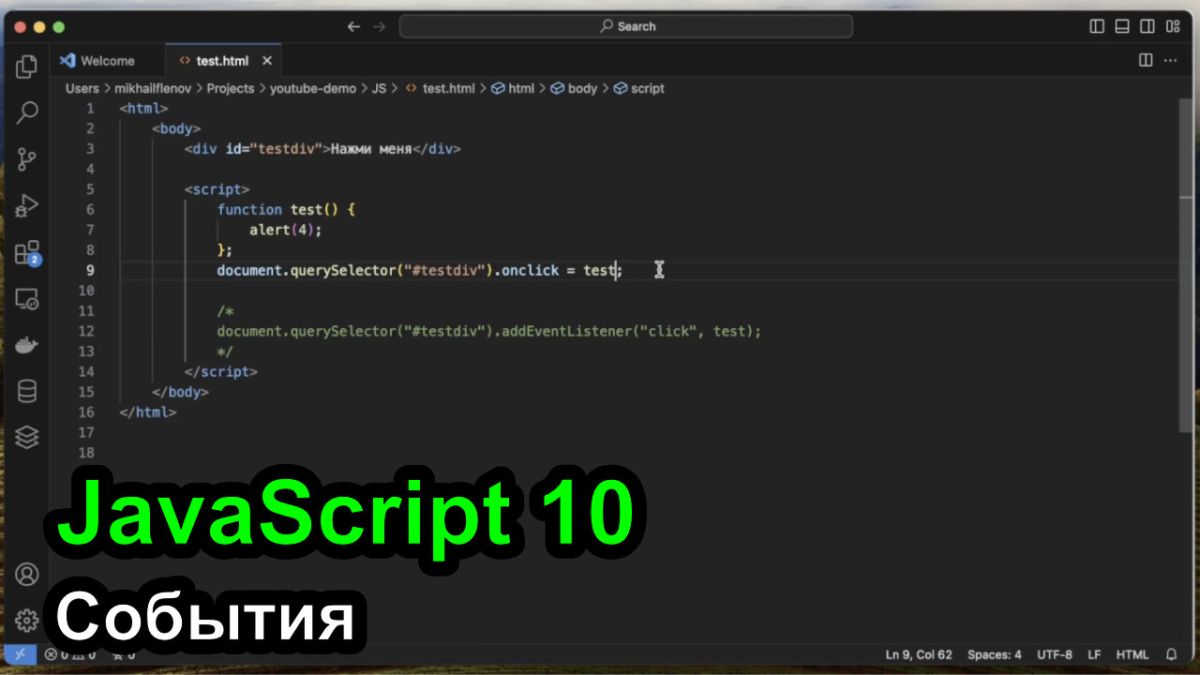This screenshot has width=1200, height=675.
Task: Split the editor to the right
Action: tap(1146, 60)
